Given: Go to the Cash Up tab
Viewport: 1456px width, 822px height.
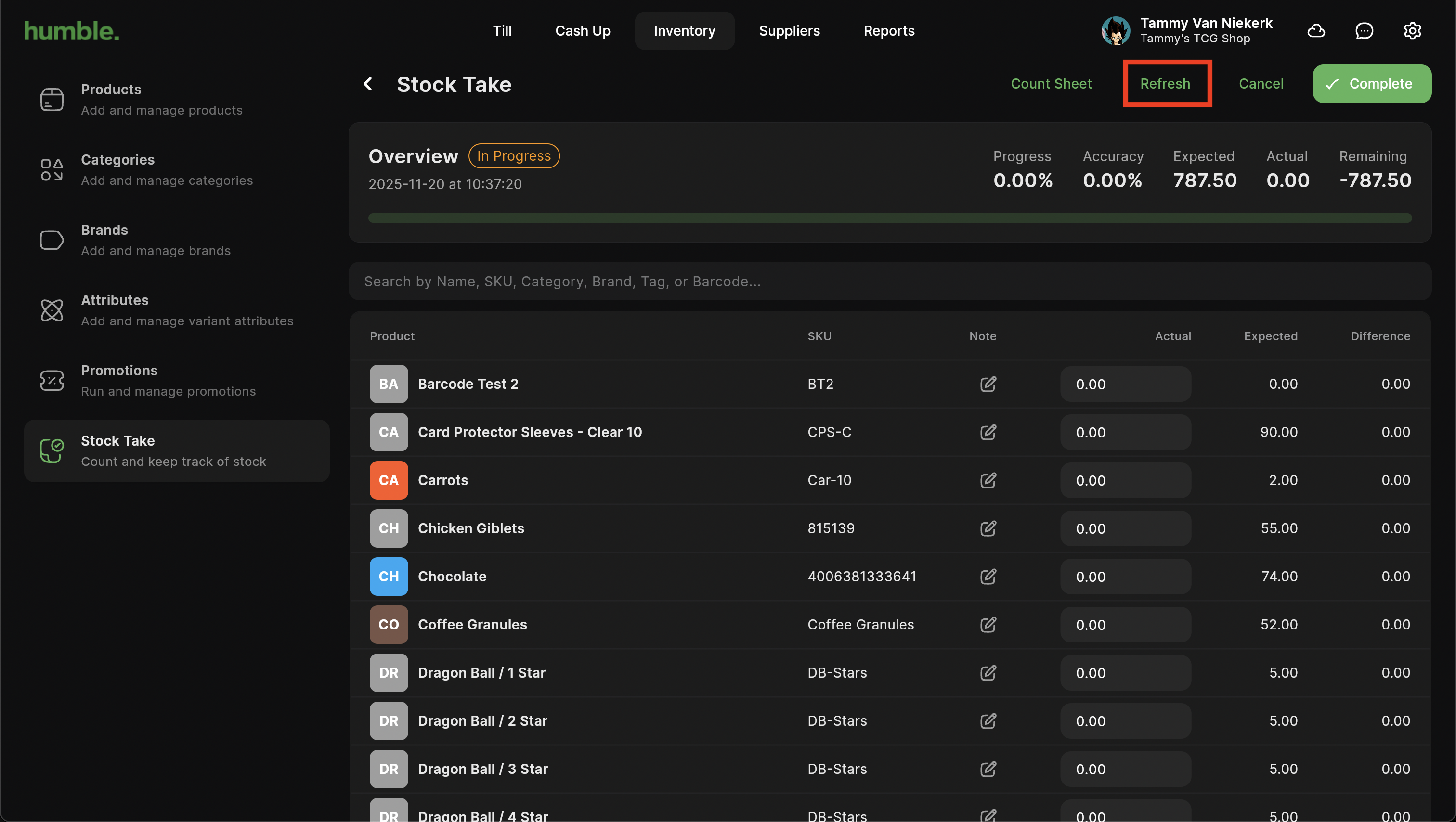Looking at the screenshot, I should [x=582, y=30].
